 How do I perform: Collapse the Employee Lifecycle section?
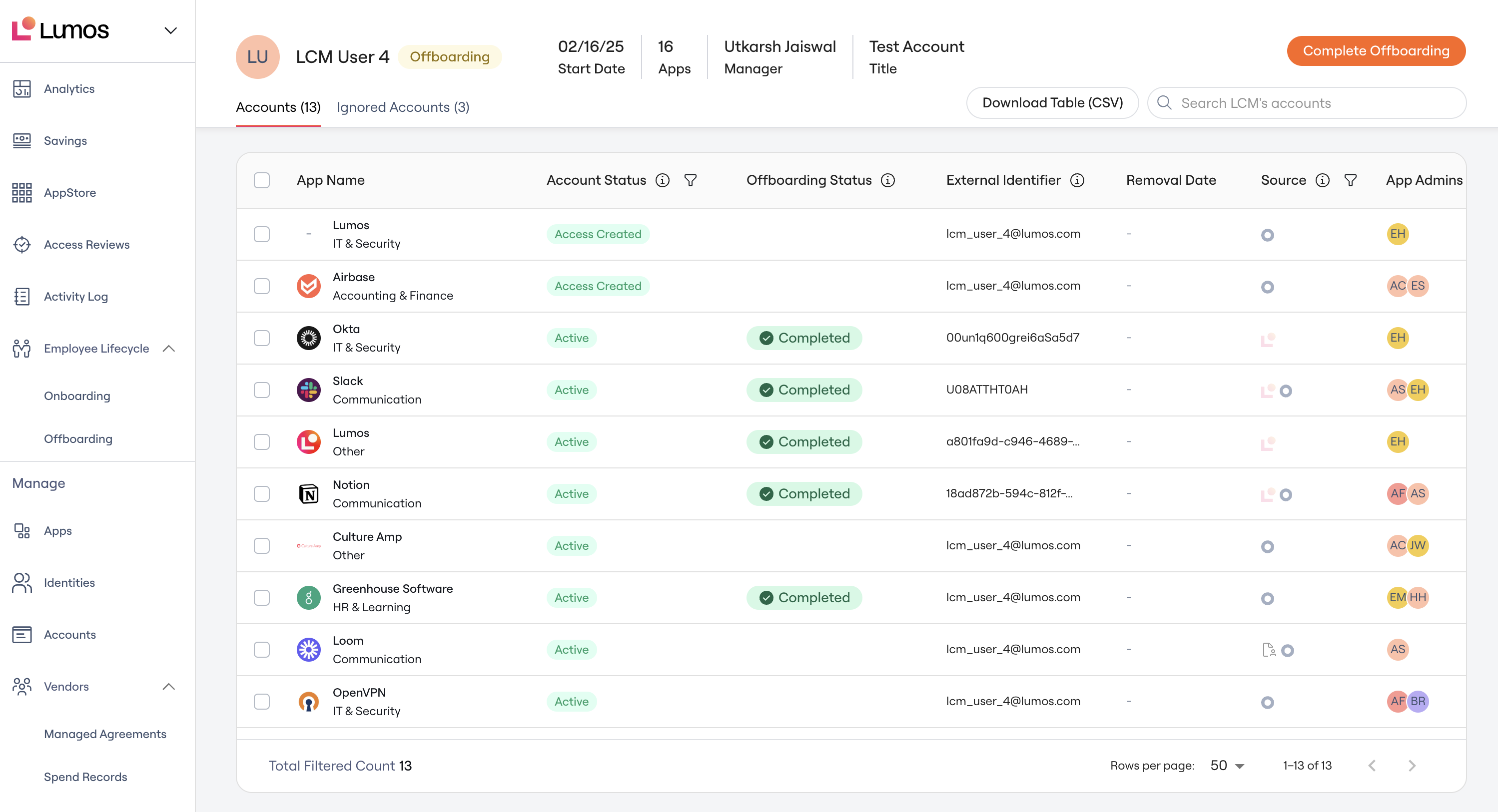click(169, 348)
